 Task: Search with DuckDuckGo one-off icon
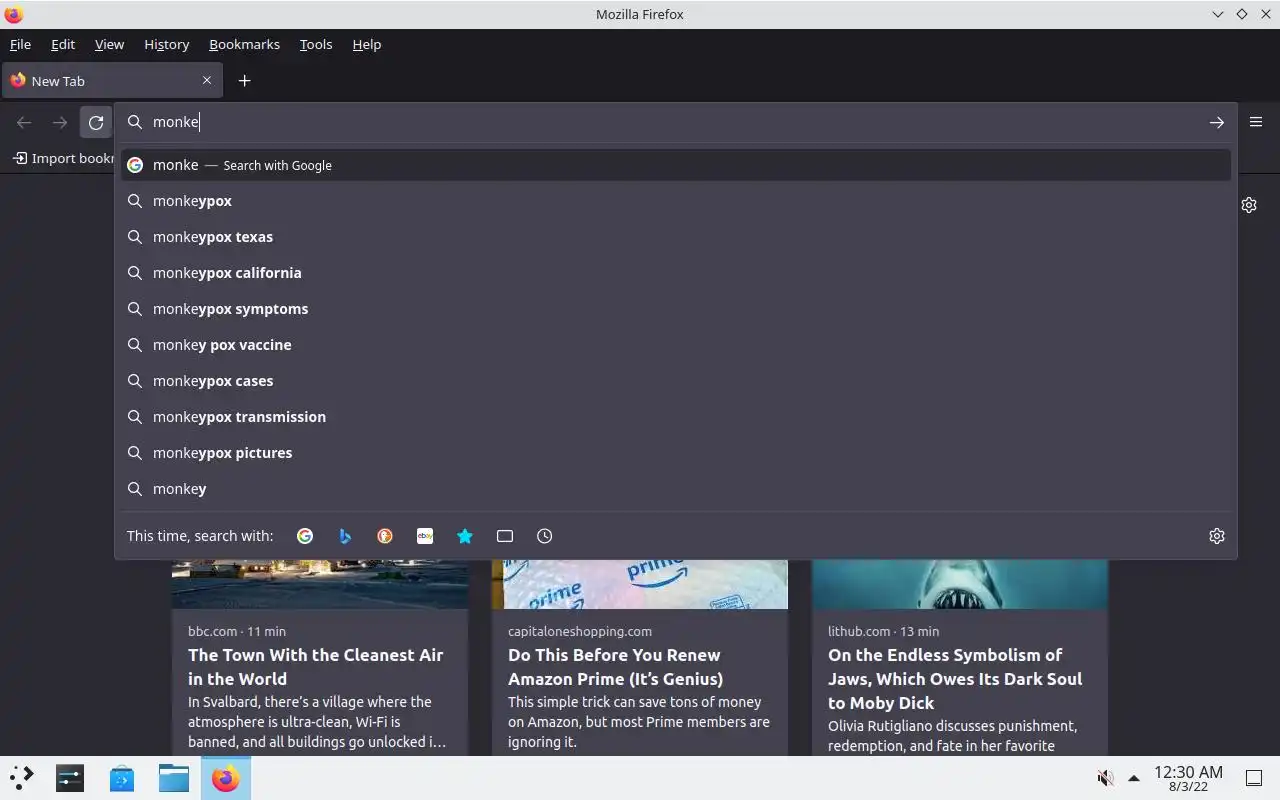pos(385,536)
